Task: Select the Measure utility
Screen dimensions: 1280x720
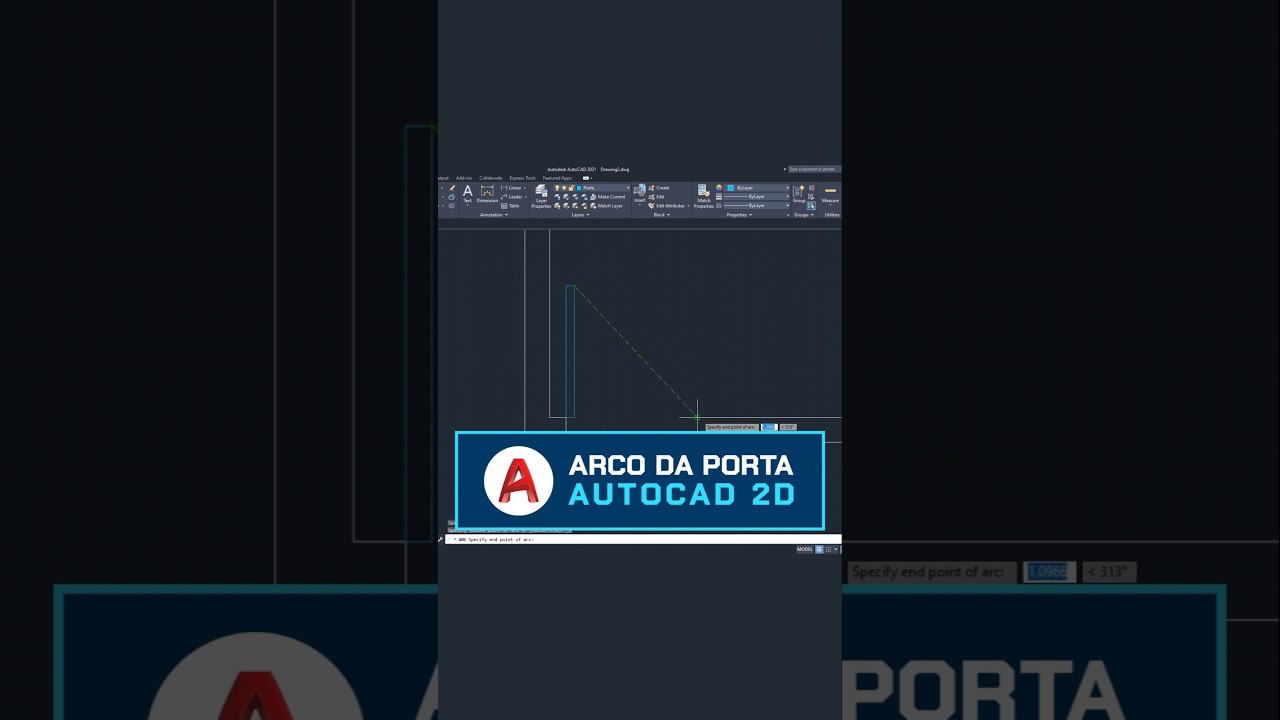Action: tap(830, 196)
